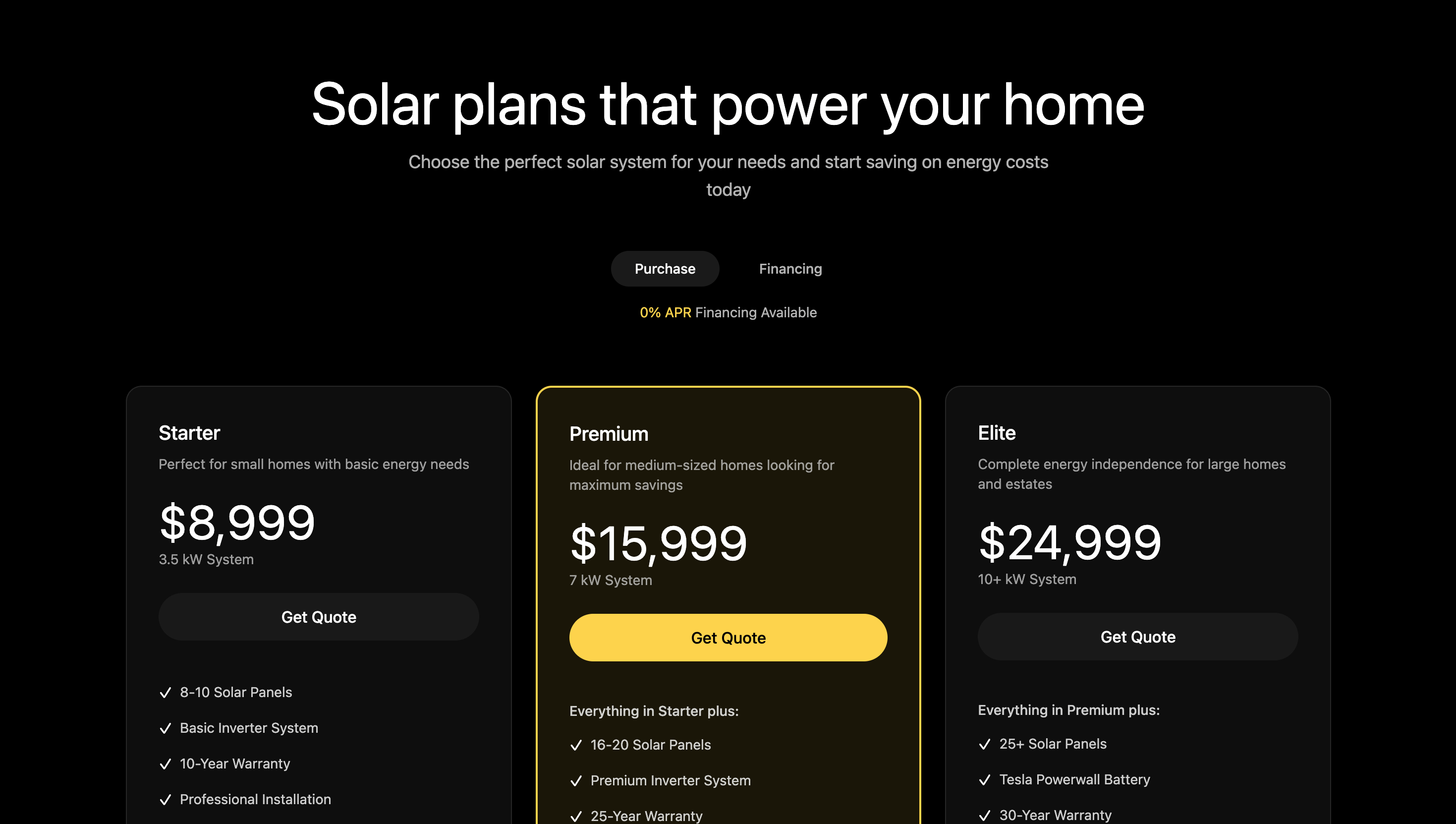The width and height of the screenshot is (1456, 824).
Task: Select the Purchase payment option
Action: coord(665,269)
